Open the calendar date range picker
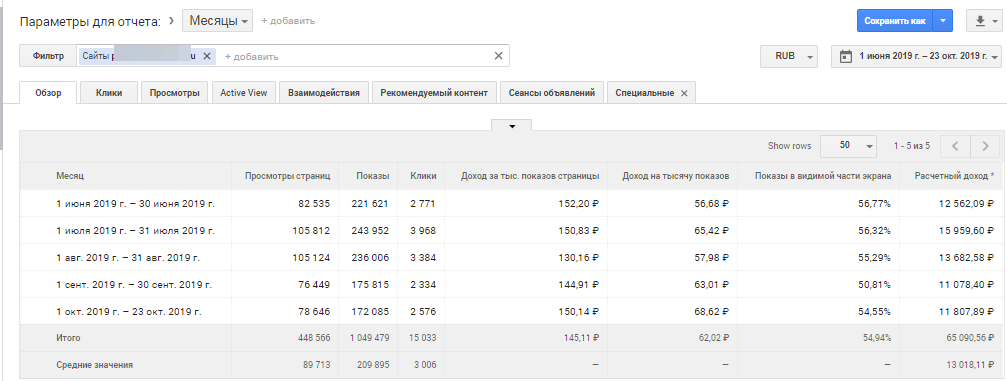 click(x=916, y=56)
